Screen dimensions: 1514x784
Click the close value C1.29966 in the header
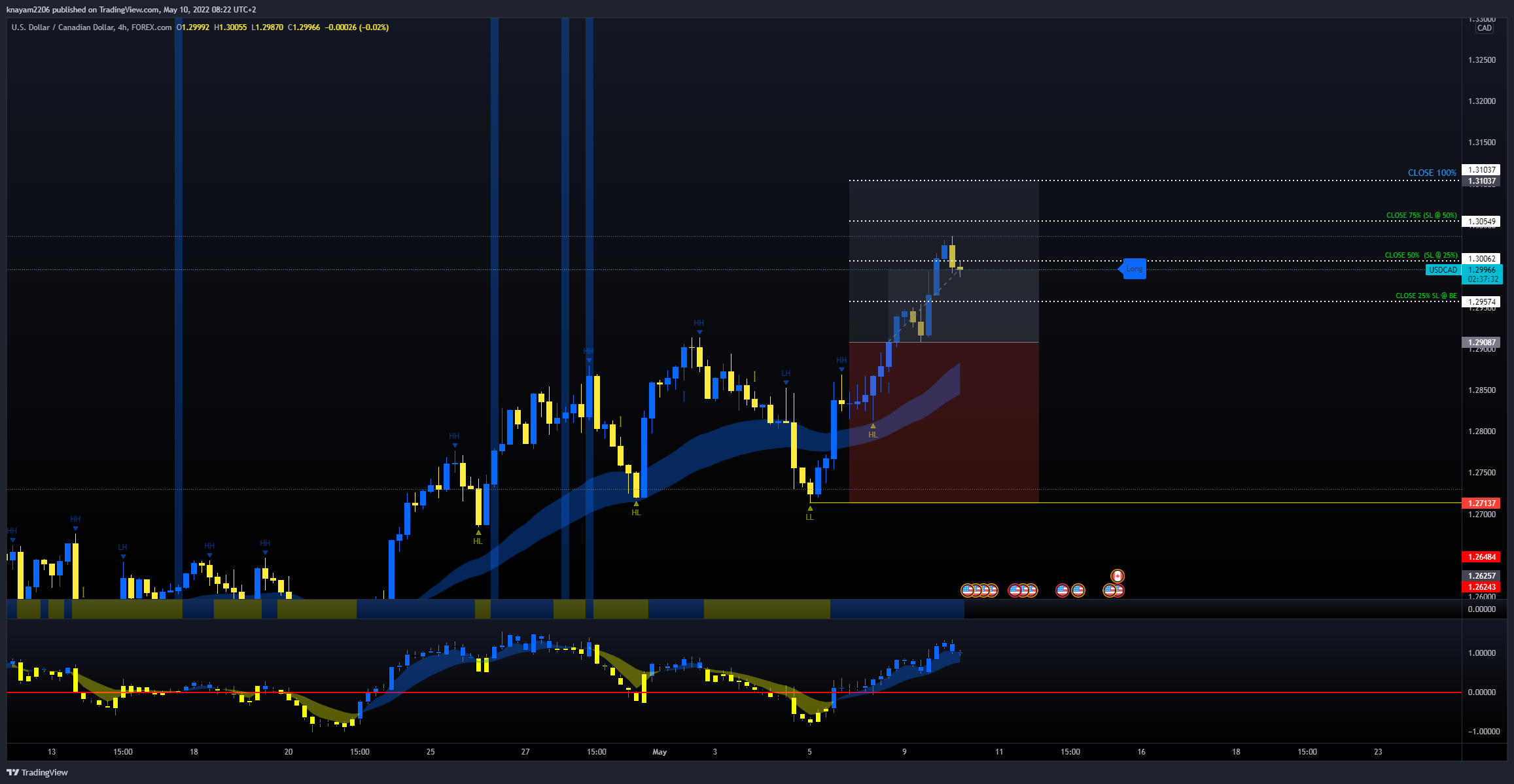tap(304, 27)
